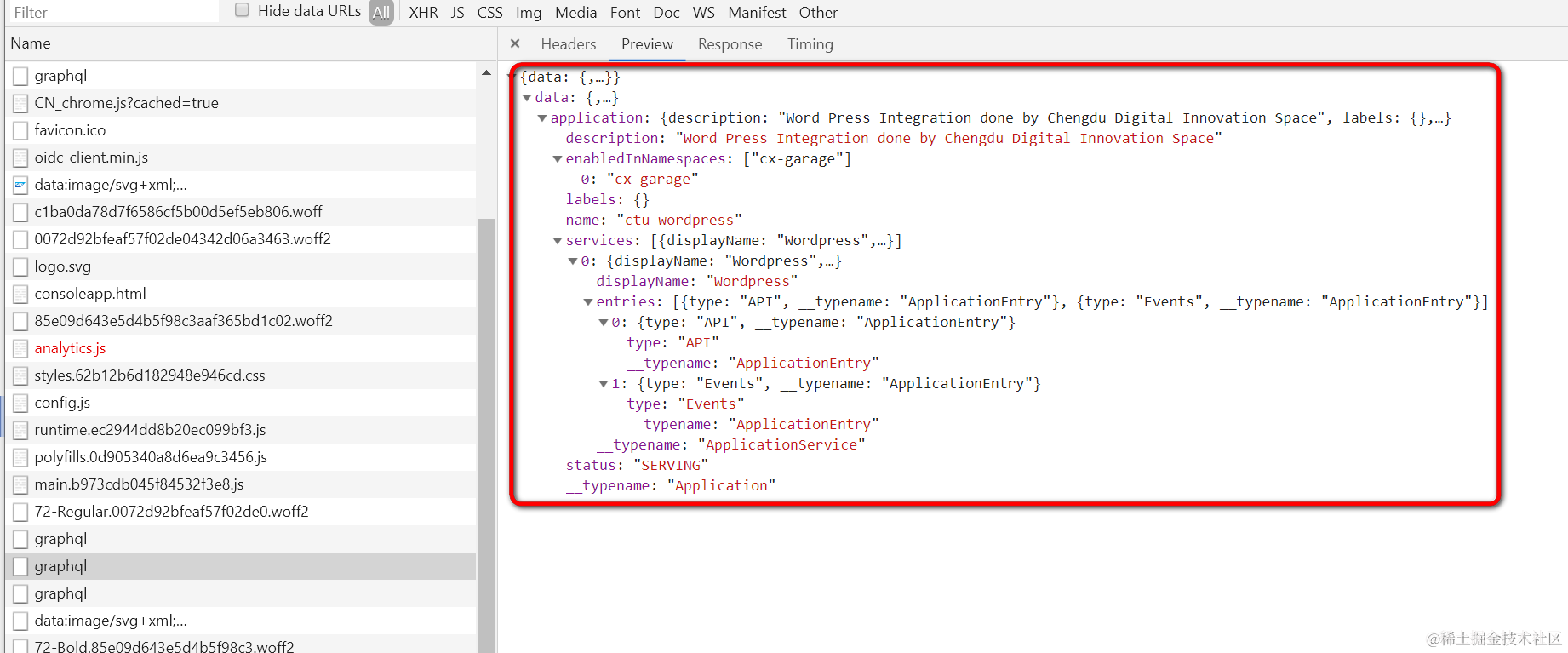Switch to the Timing tab

click(810, 44)
